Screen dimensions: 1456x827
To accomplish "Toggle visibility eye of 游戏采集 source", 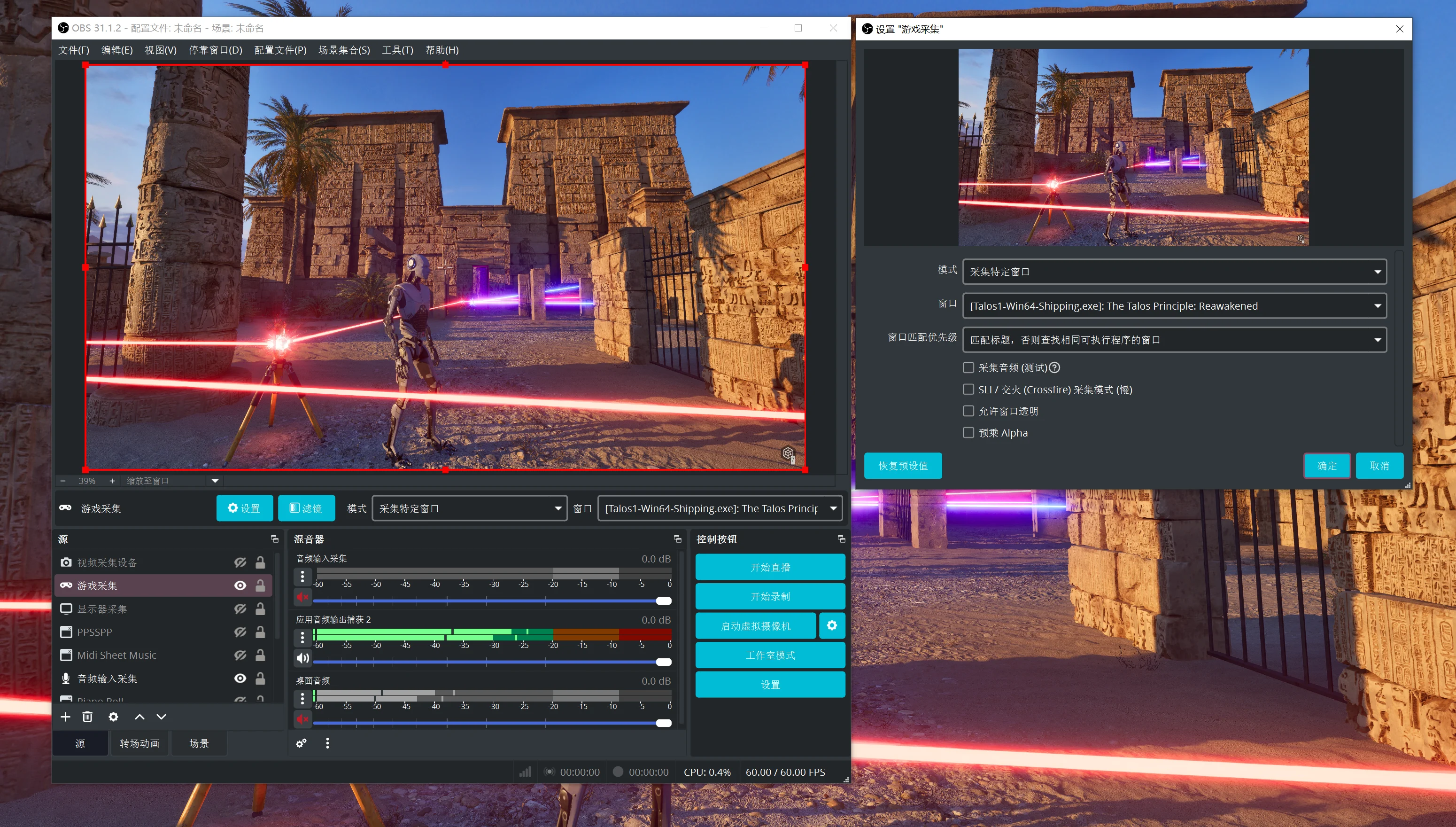I will point(240,585).
